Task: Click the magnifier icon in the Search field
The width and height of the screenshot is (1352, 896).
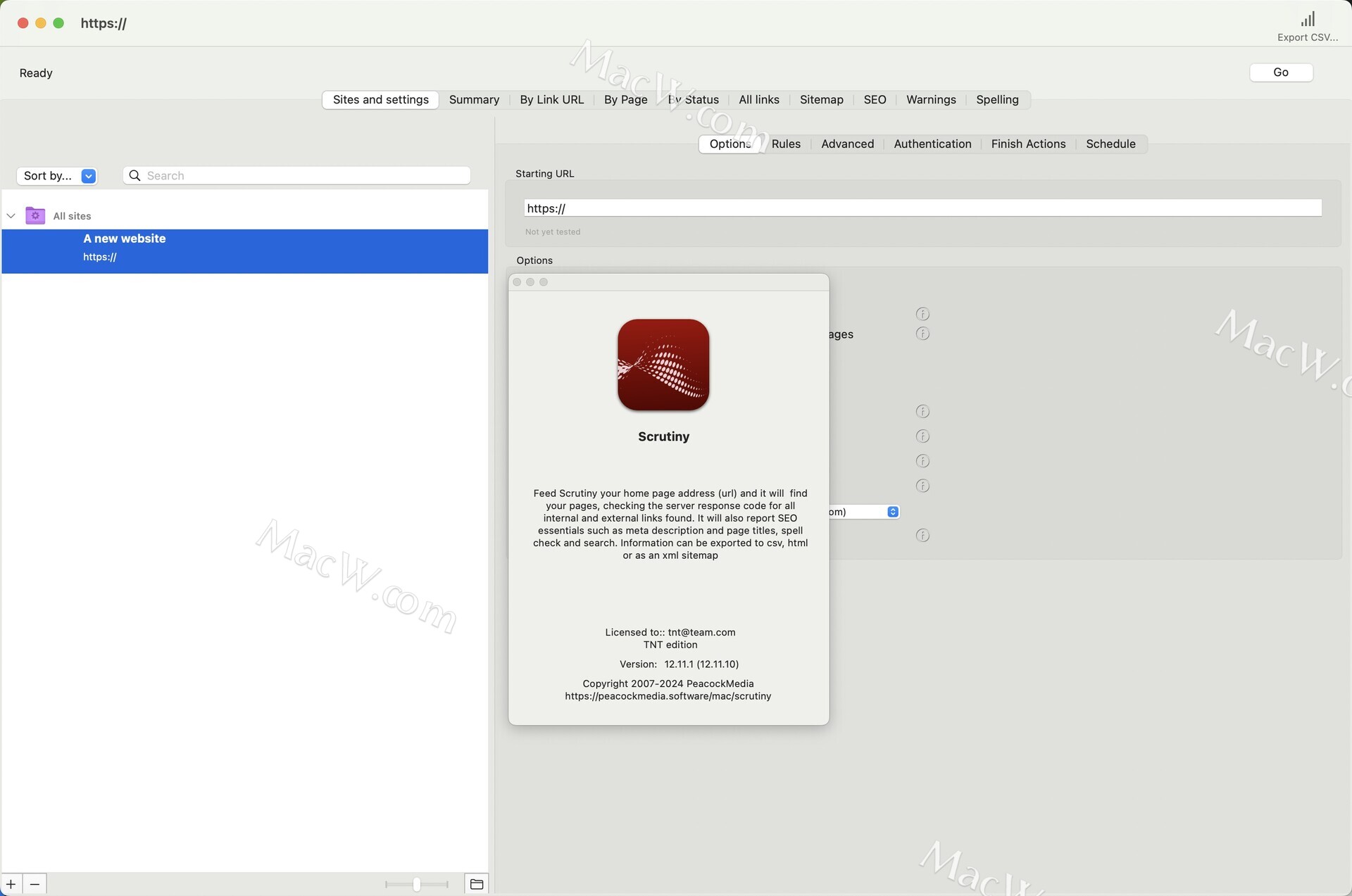Action: click(134, 175)
